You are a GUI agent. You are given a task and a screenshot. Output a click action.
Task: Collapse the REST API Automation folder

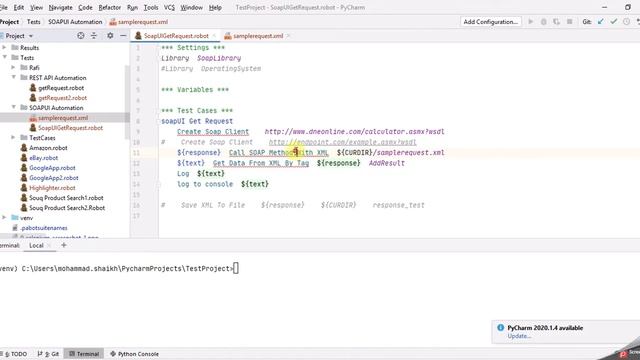[13, 78]
